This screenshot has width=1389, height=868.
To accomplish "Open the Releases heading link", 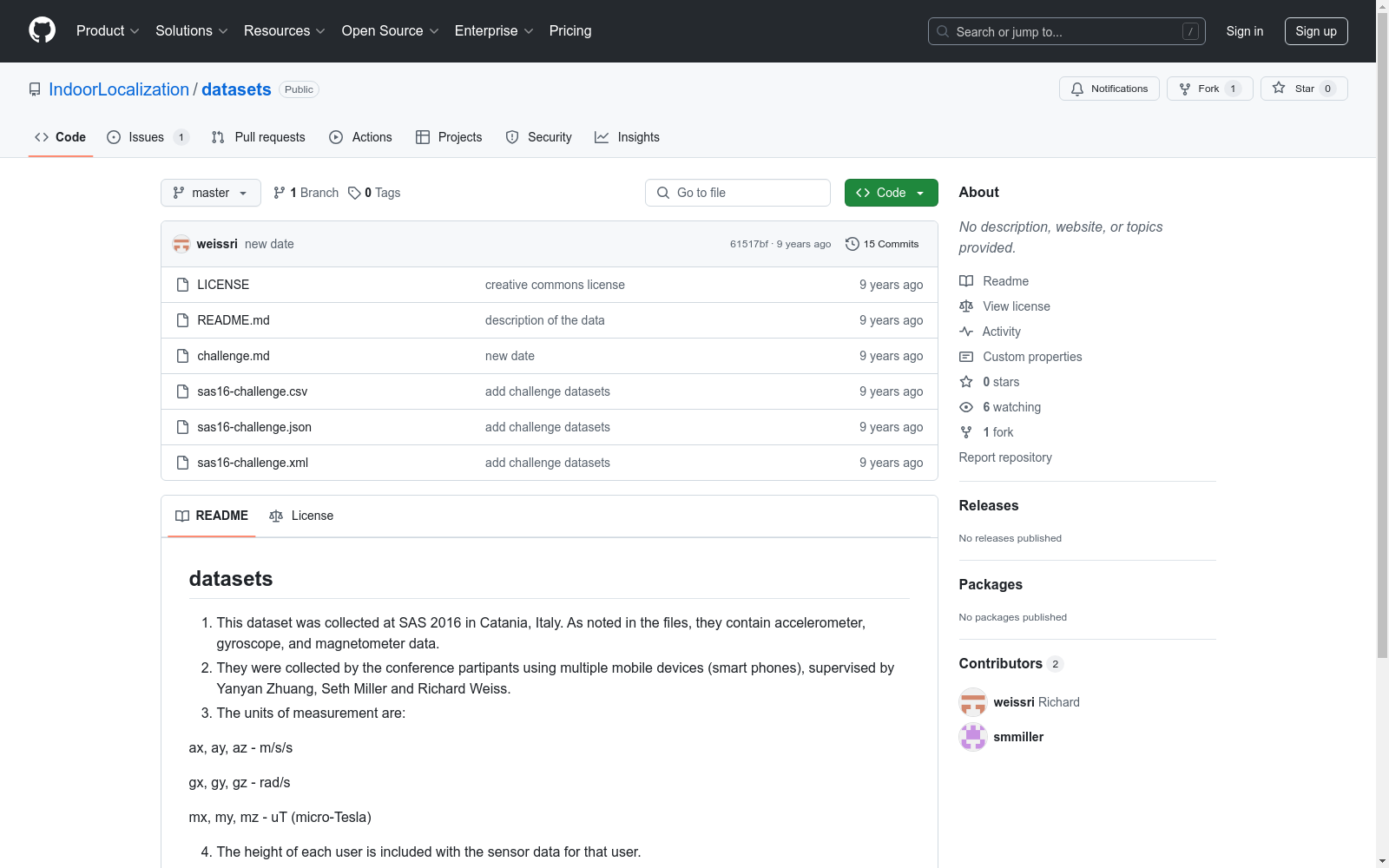I will click(989, 505).
